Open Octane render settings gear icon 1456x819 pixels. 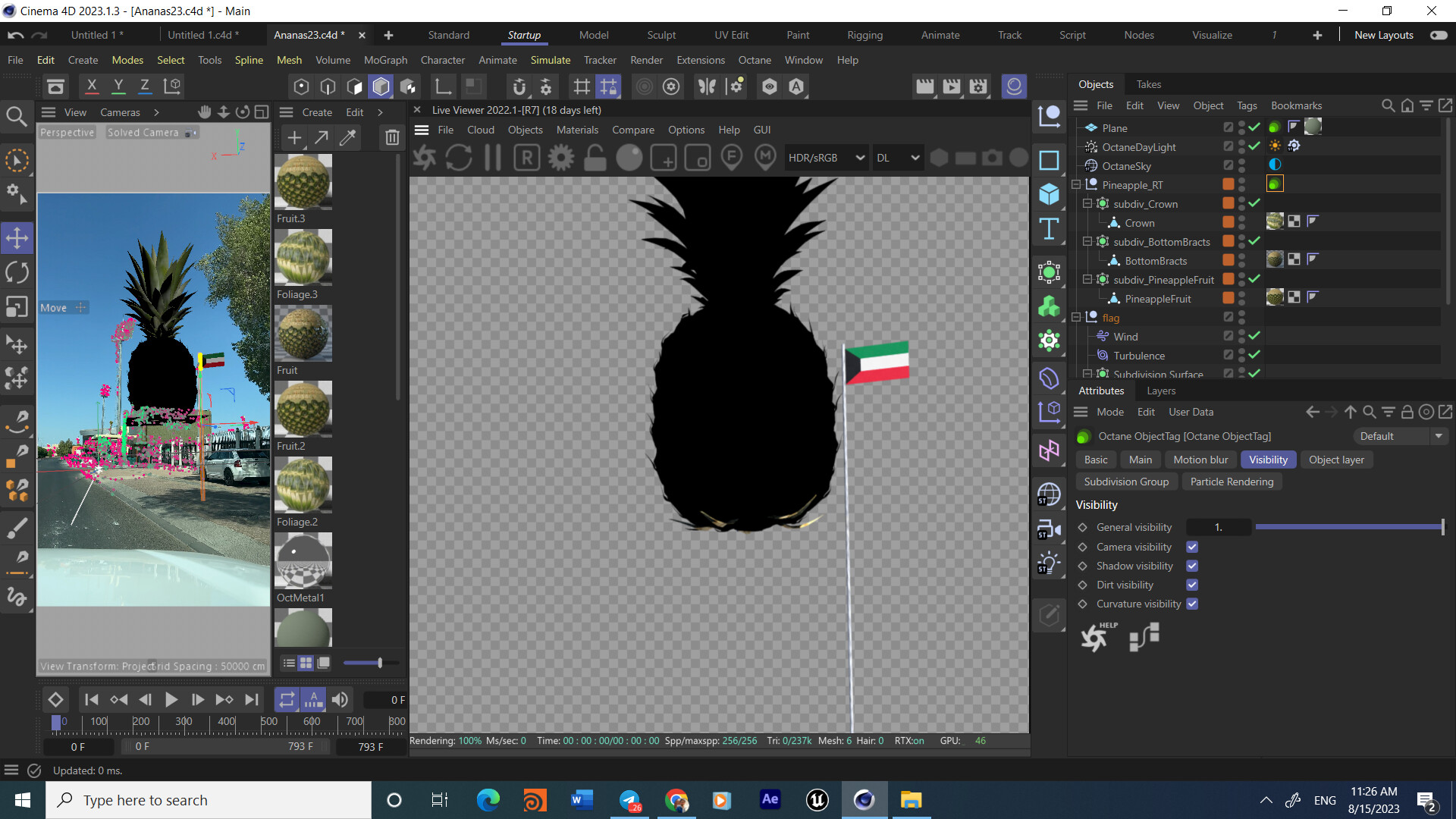[x=561, y=158]
